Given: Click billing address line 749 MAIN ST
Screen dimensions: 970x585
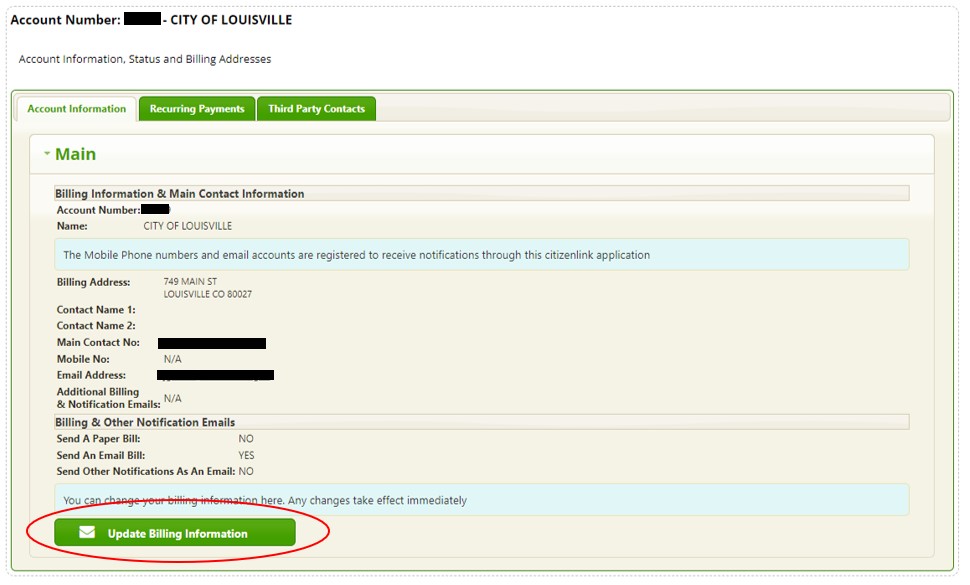Looking at the screenshot, I should coord(190,281).
